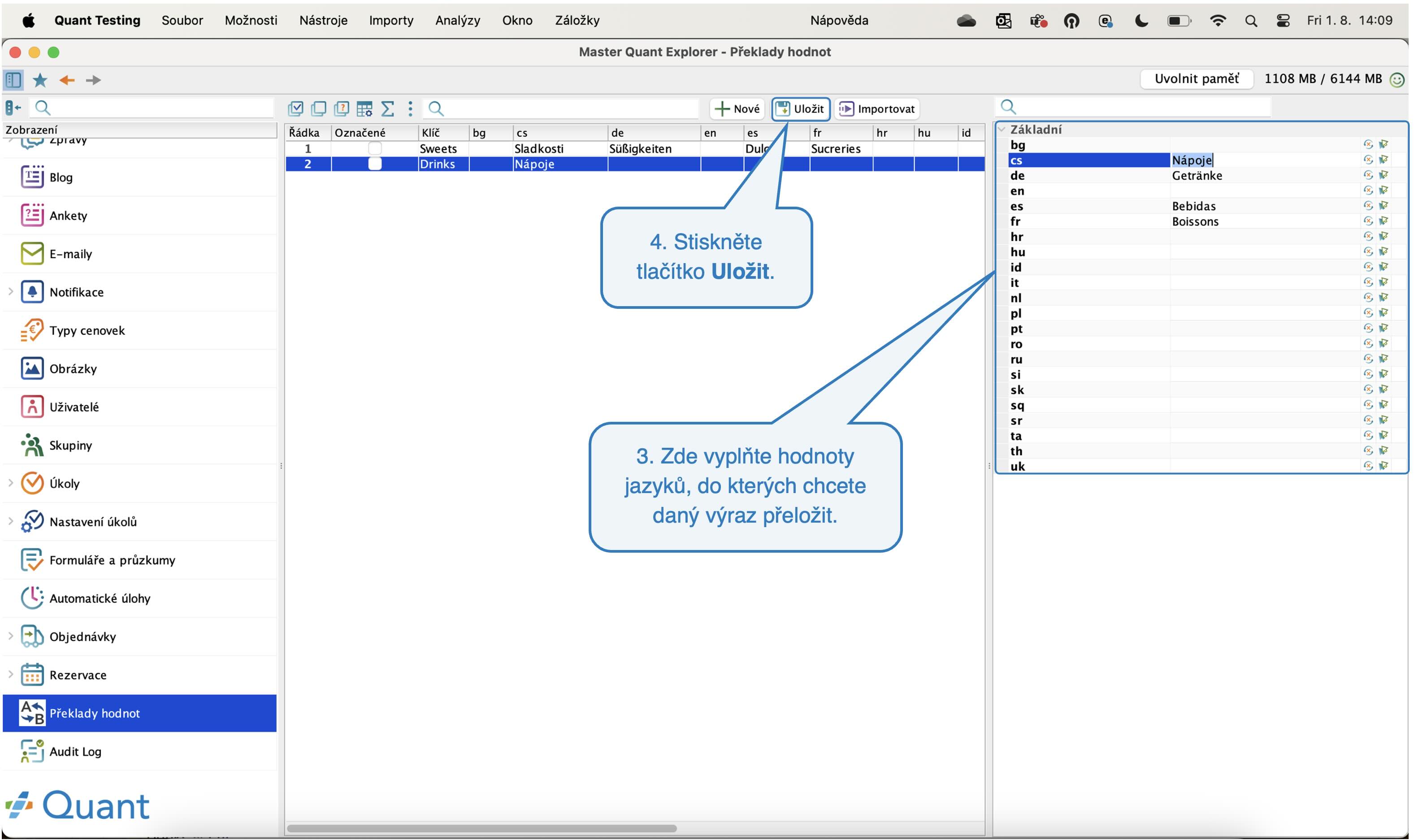Image resolution: width=1414 pixels, height=840 pixels.
Task: Check the Označené box for Drinks row
Action: coord(375,164)
